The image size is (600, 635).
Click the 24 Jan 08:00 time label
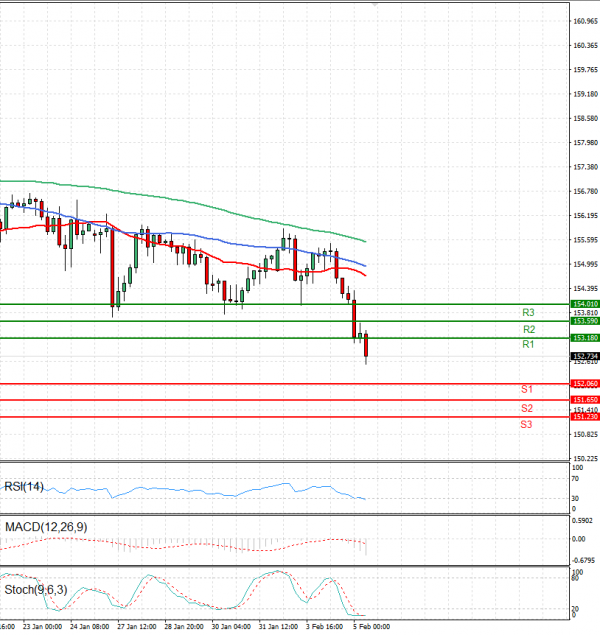click(89, 626)
